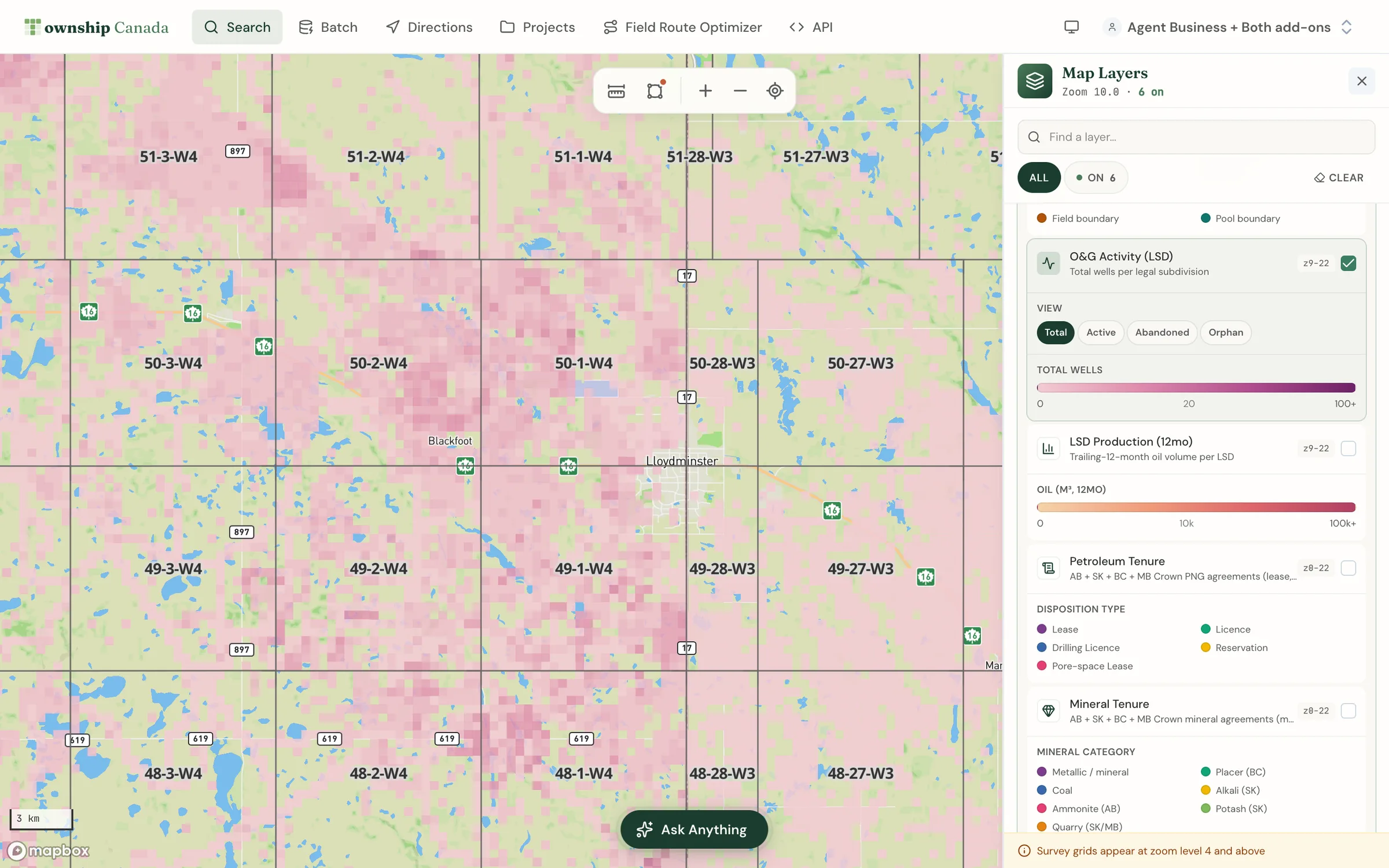Click the Map Layers stack icon
1389x868 pixels.
coord(1035,81)
